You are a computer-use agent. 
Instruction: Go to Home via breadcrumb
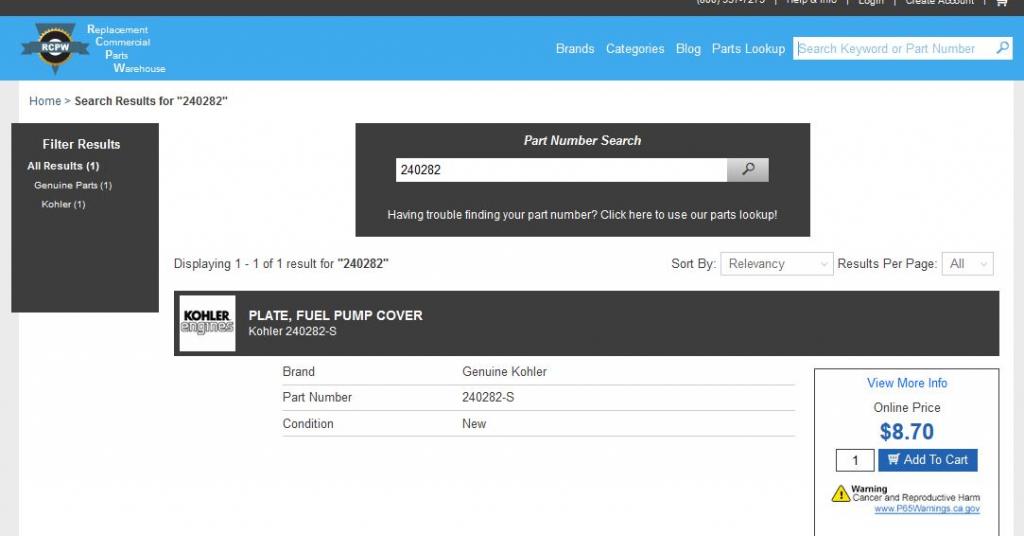(44, 101)
